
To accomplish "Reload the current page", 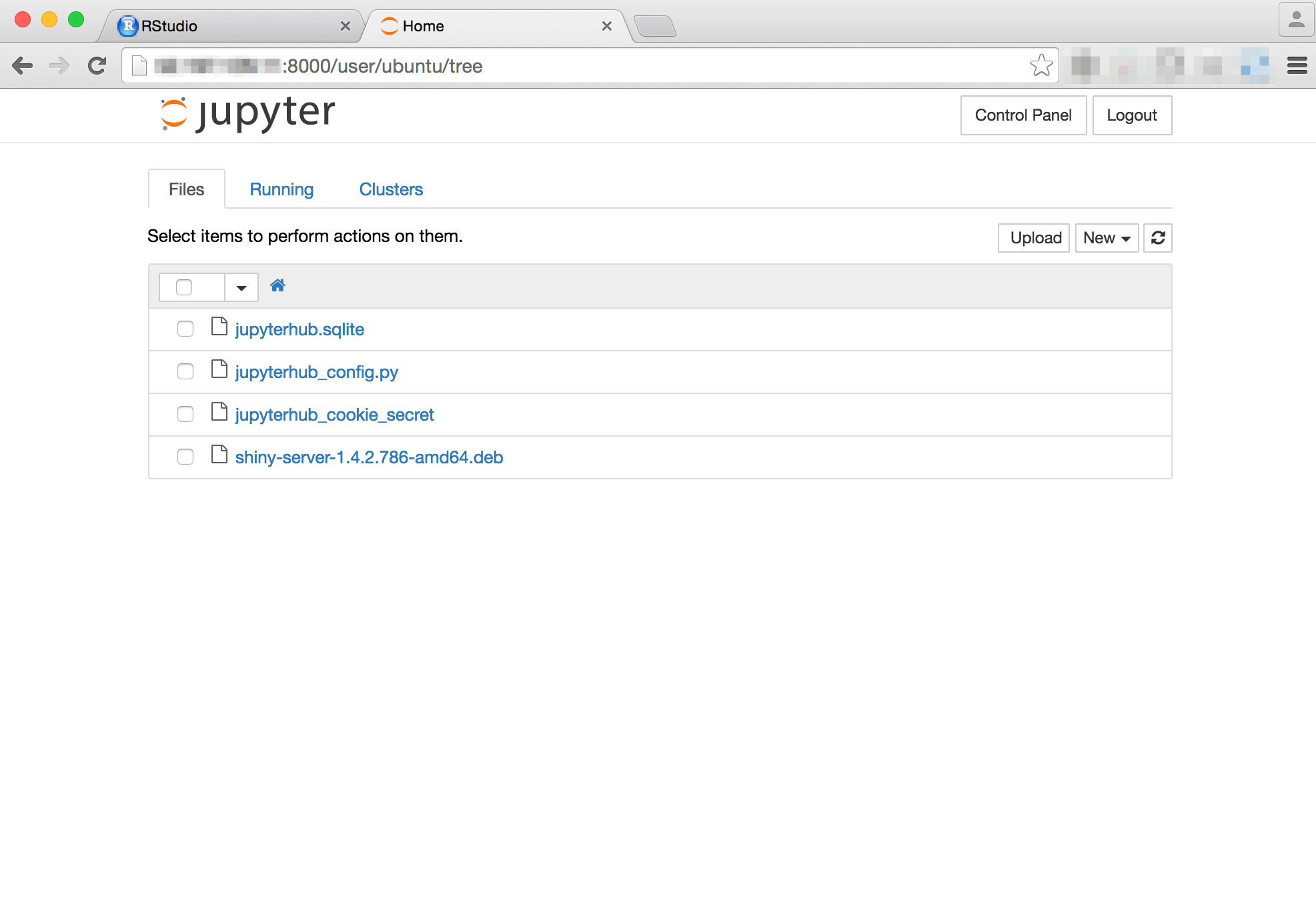I will coord(97,65).
